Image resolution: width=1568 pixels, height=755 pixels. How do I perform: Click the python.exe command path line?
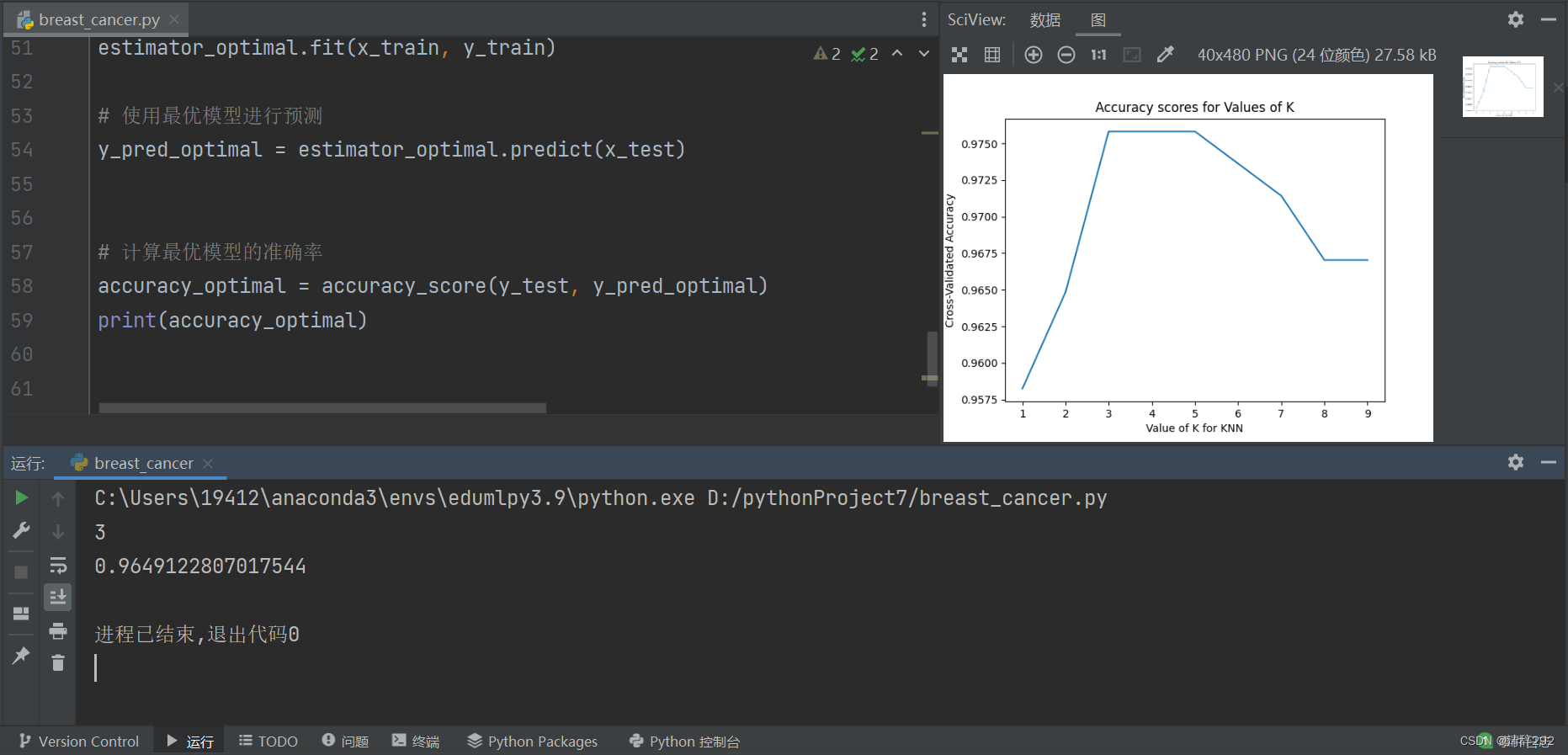tap(601, 498)
